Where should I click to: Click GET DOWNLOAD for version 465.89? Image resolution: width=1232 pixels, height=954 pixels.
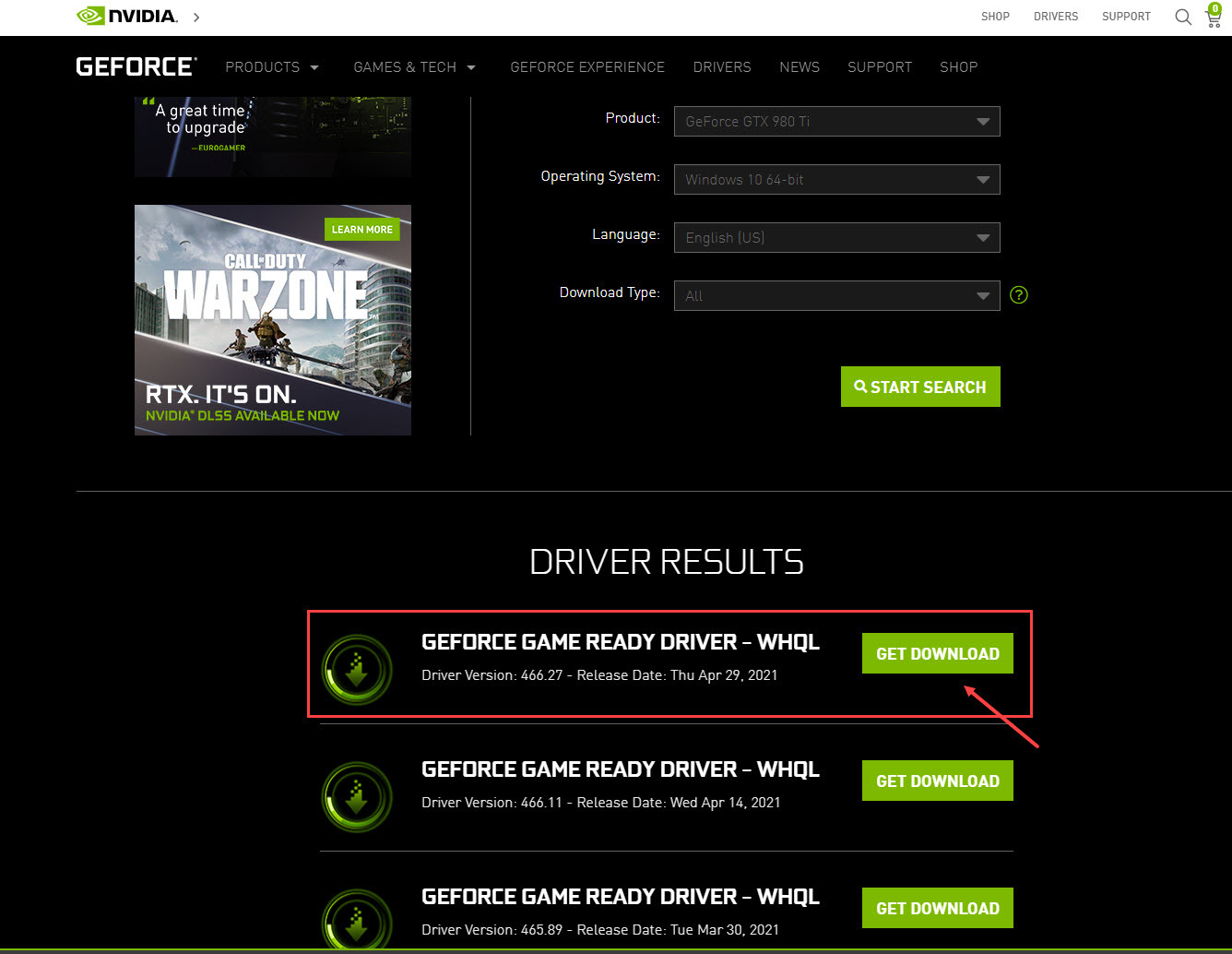click(938, 908)
